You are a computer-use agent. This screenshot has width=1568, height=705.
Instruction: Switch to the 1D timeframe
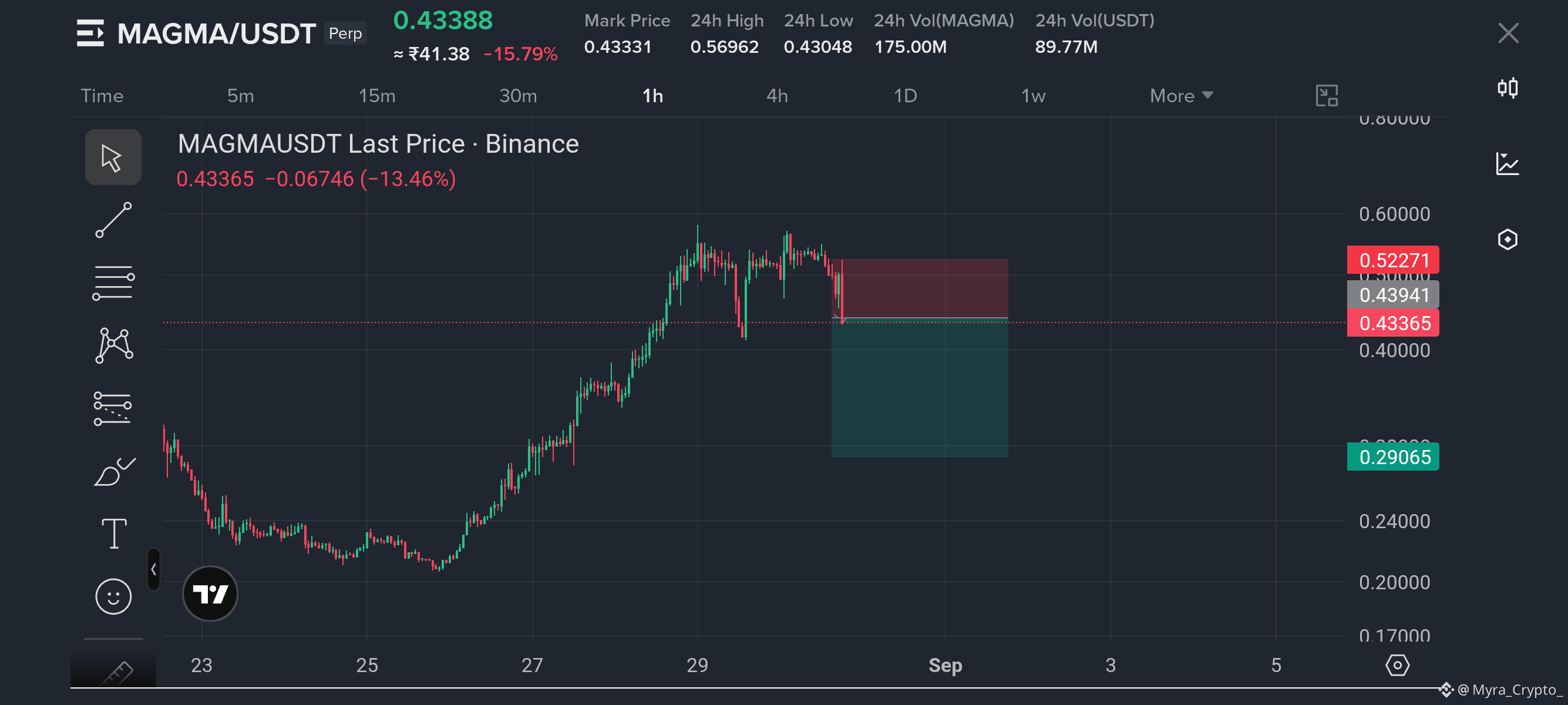pyautogui.click(x=905, y=96)
